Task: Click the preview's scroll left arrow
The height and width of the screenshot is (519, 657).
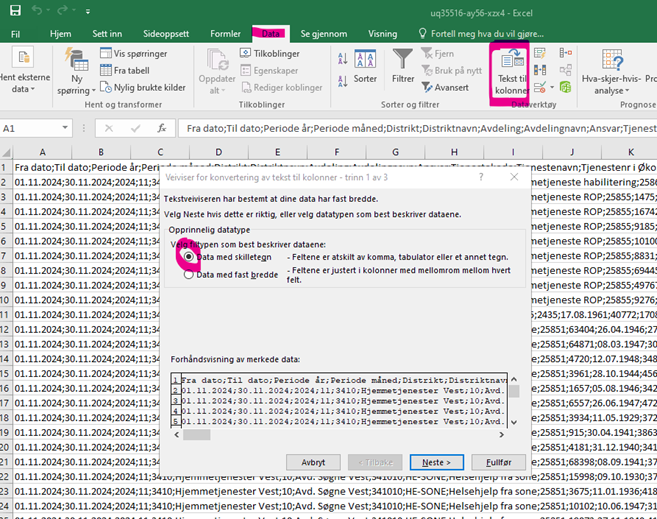Action: pos(176,434)
